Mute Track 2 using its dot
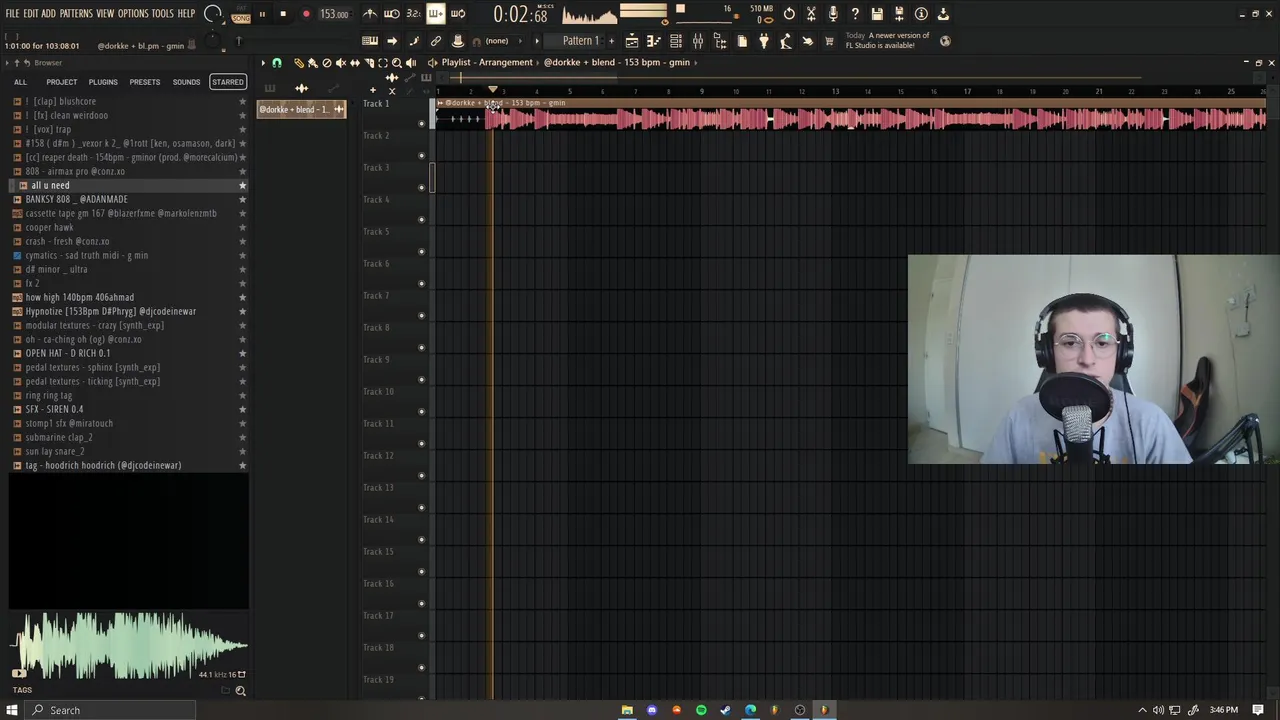Image resolution: width=1280 pixels, height=720 pixels. point(421,155)
